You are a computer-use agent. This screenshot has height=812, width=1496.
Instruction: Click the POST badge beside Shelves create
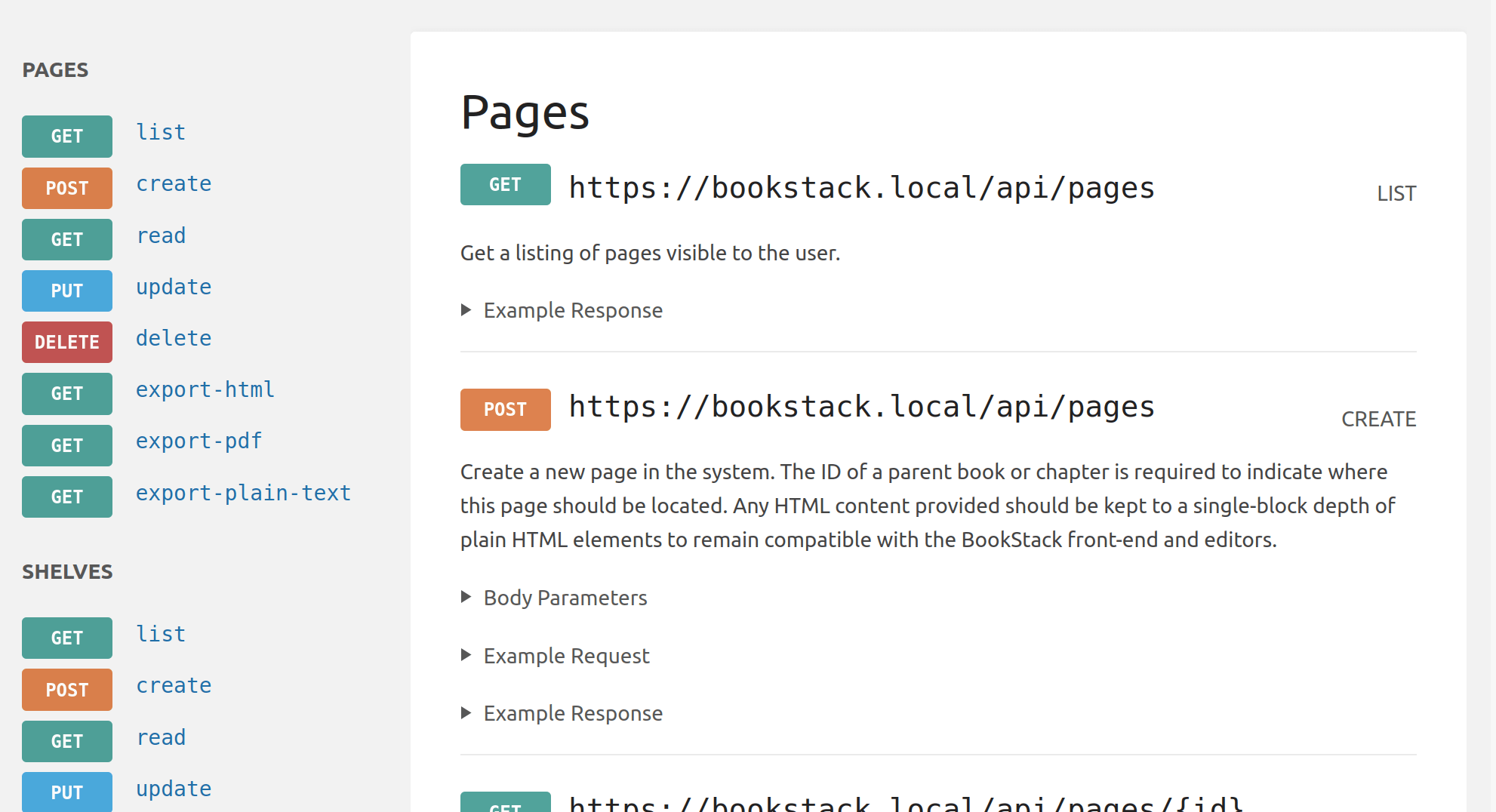(67, 690)
